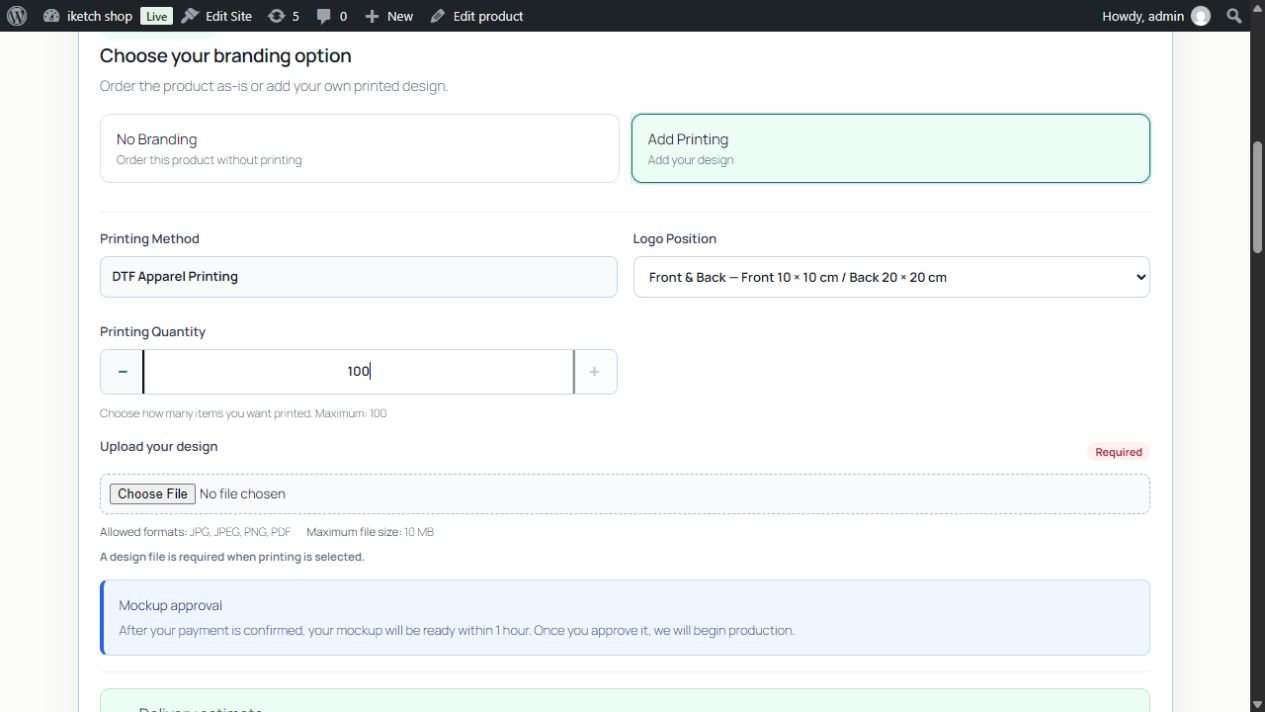Click the printing quantity field showing 100
The width and height of the screenshot is (1265, 712).
point(359,371)
